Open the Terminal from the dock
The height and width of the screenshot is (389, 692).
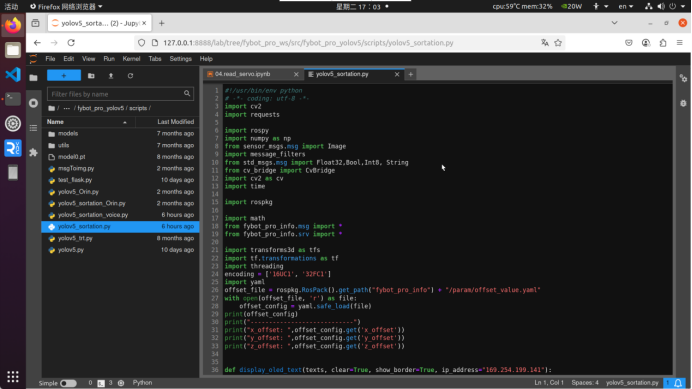pos(13,99)
